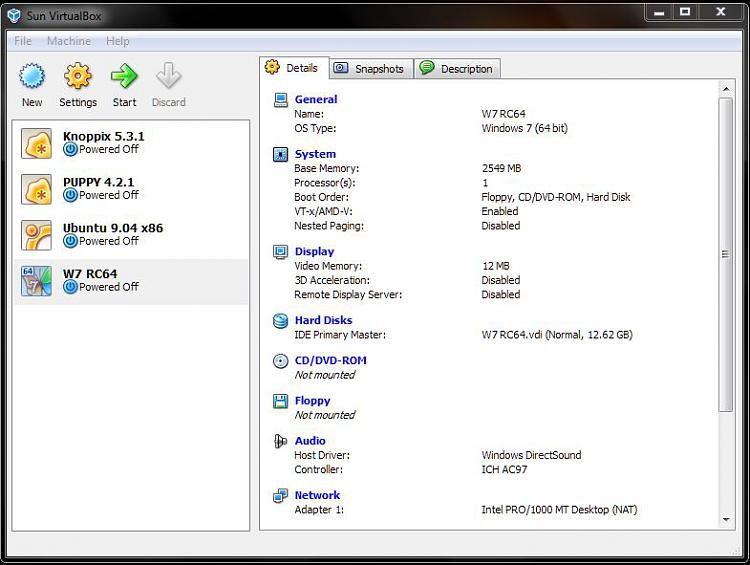Screen dimensions: 750x565
Task: Click the 'Remote Display Server:' label
Action: click(348, 295)
